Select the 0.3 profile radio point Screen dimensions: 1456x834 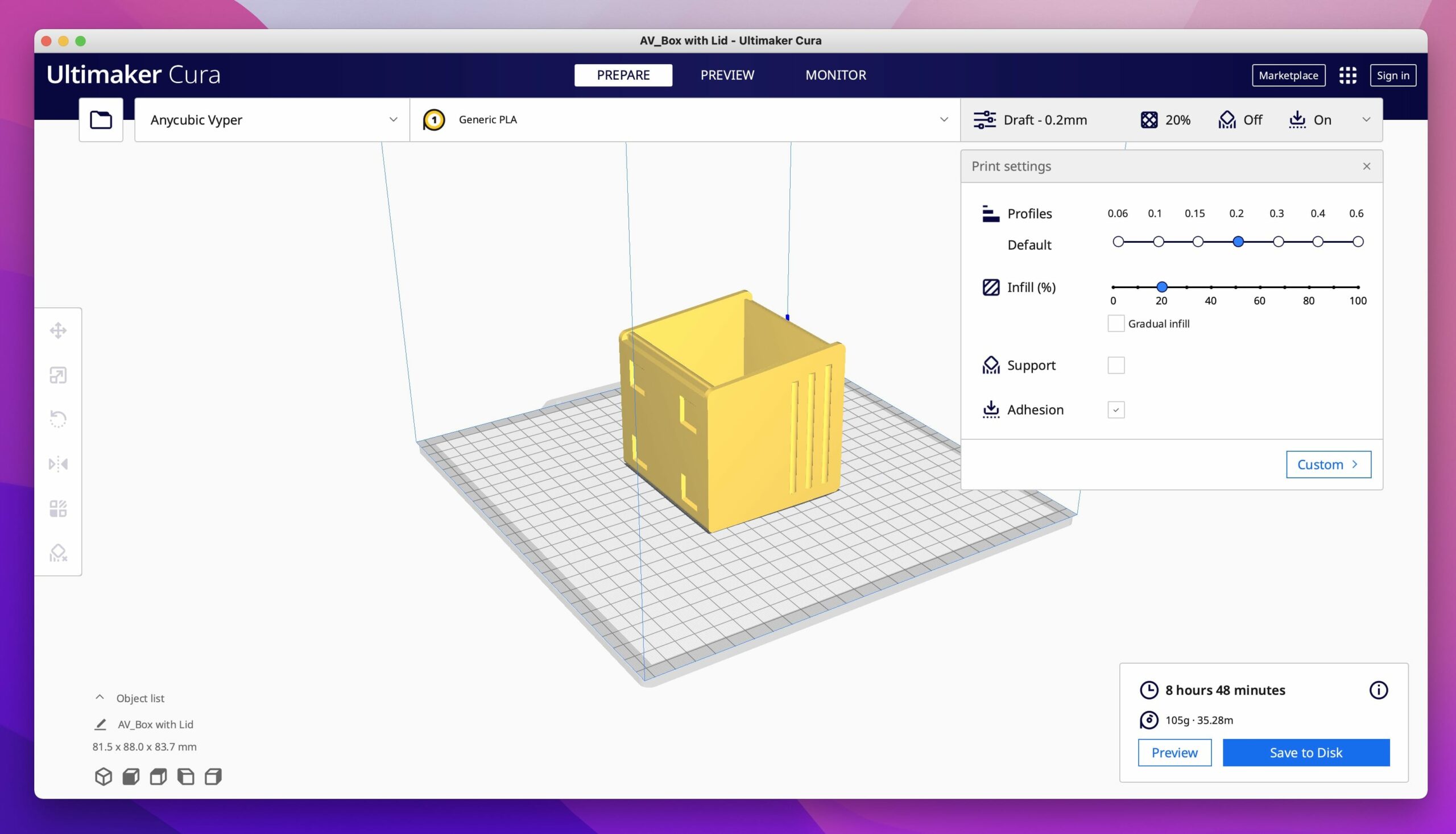click(x=1278, y=242)
